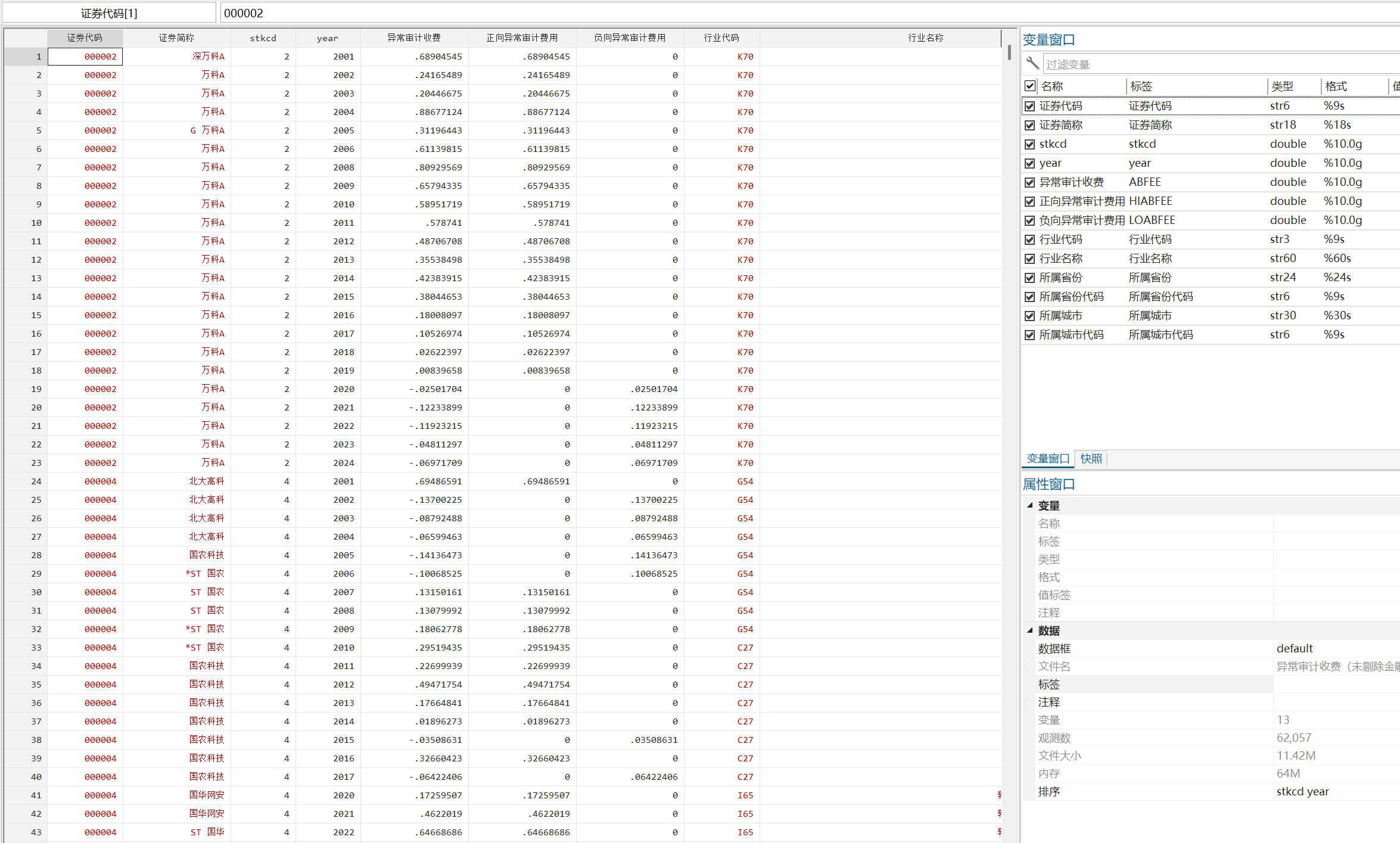Collapse the 数据 section in properties
Viewport: 1400px width, 843px height.
(1029, 630)
